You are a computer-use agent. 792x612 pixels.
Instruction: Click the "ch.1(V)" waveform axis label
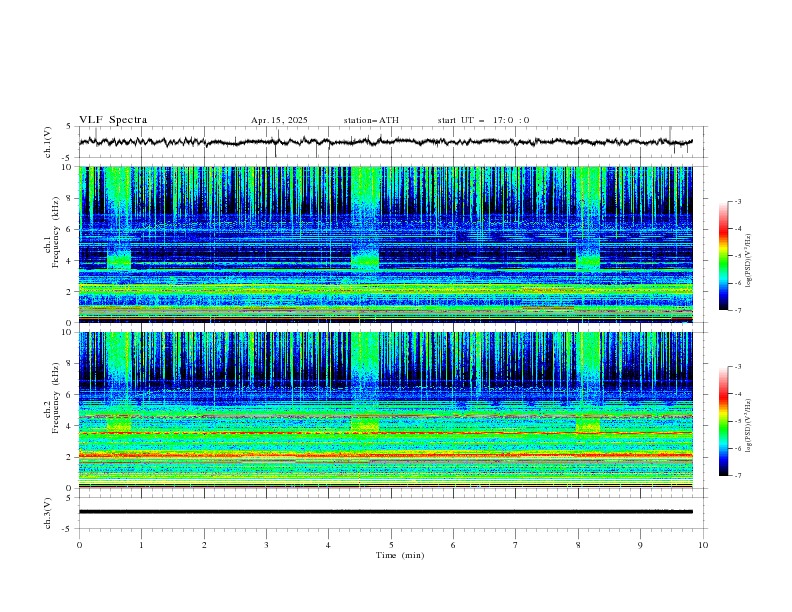click(47, 142)
